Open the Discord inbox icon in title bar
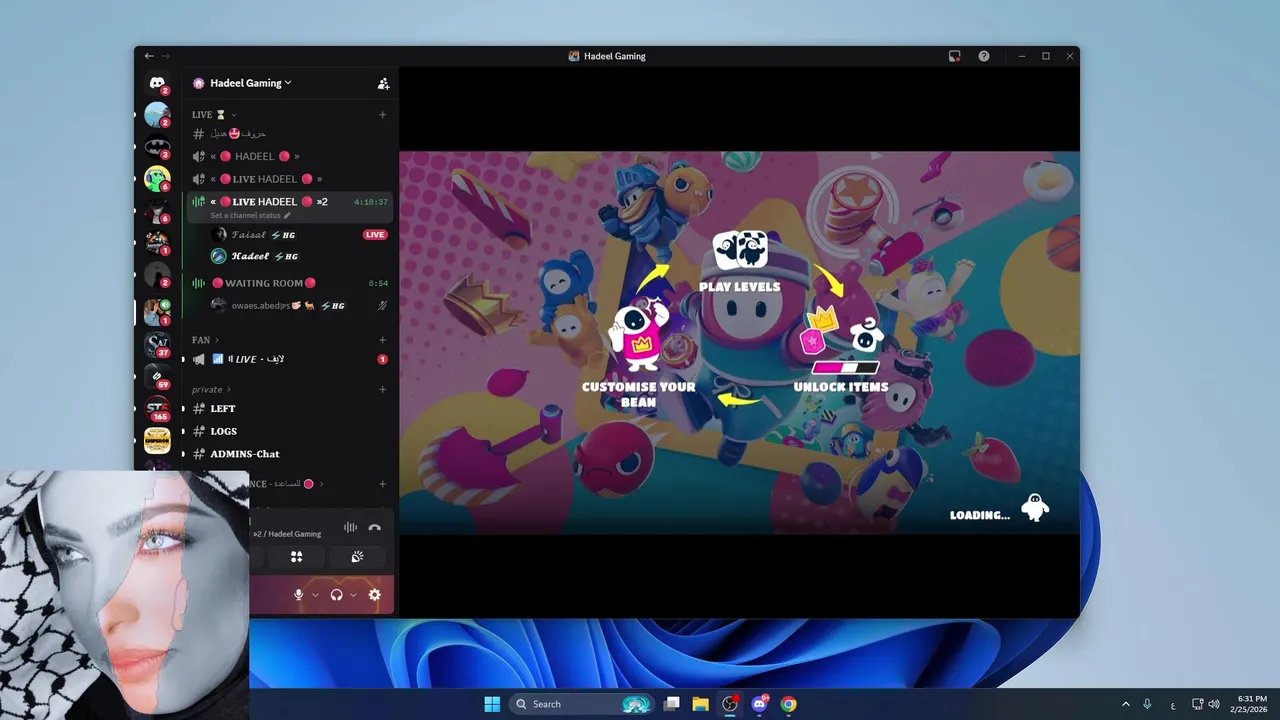 click(x=955, y=56)
